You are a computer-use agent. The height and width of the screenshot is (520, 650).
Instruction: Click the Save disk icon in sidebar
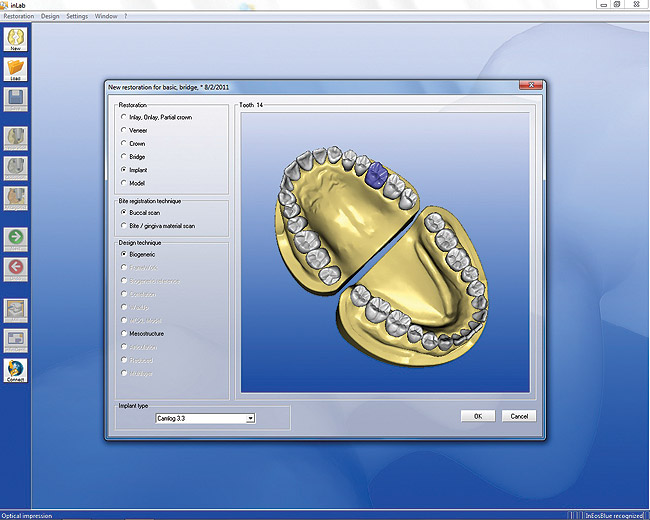17,98
